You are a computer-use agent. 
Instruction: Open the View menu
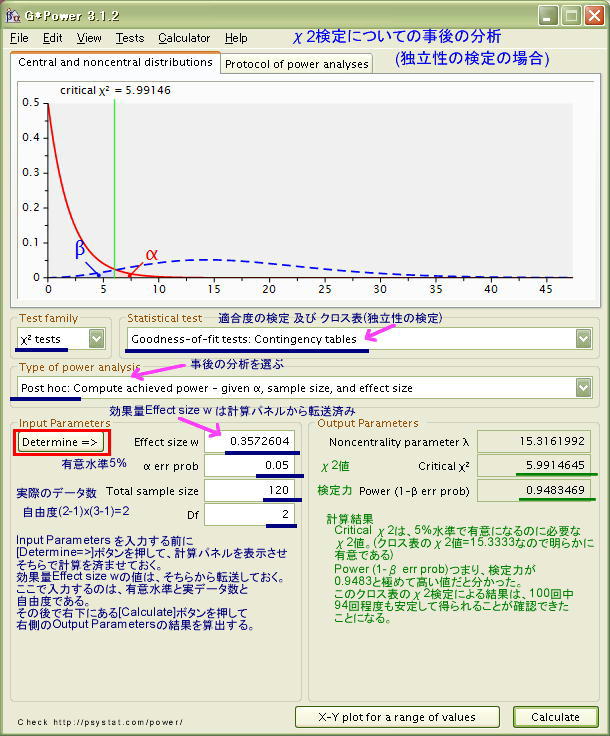(x=89, y=38)
